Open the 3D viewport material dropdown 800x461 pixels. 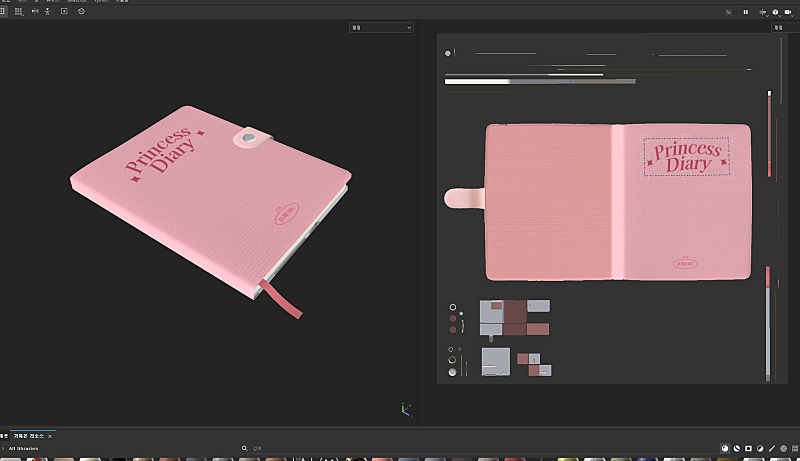[x=381, y=28]
